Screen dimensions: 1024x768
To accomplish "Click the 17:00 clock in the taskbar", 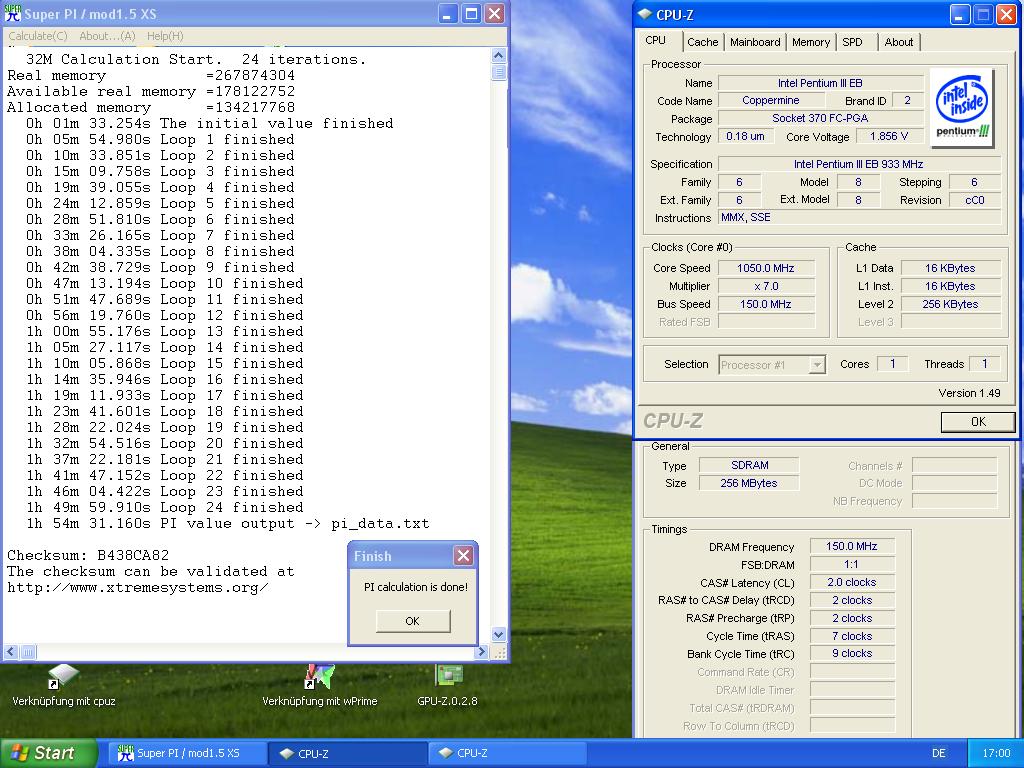I will tap(996, 753).
